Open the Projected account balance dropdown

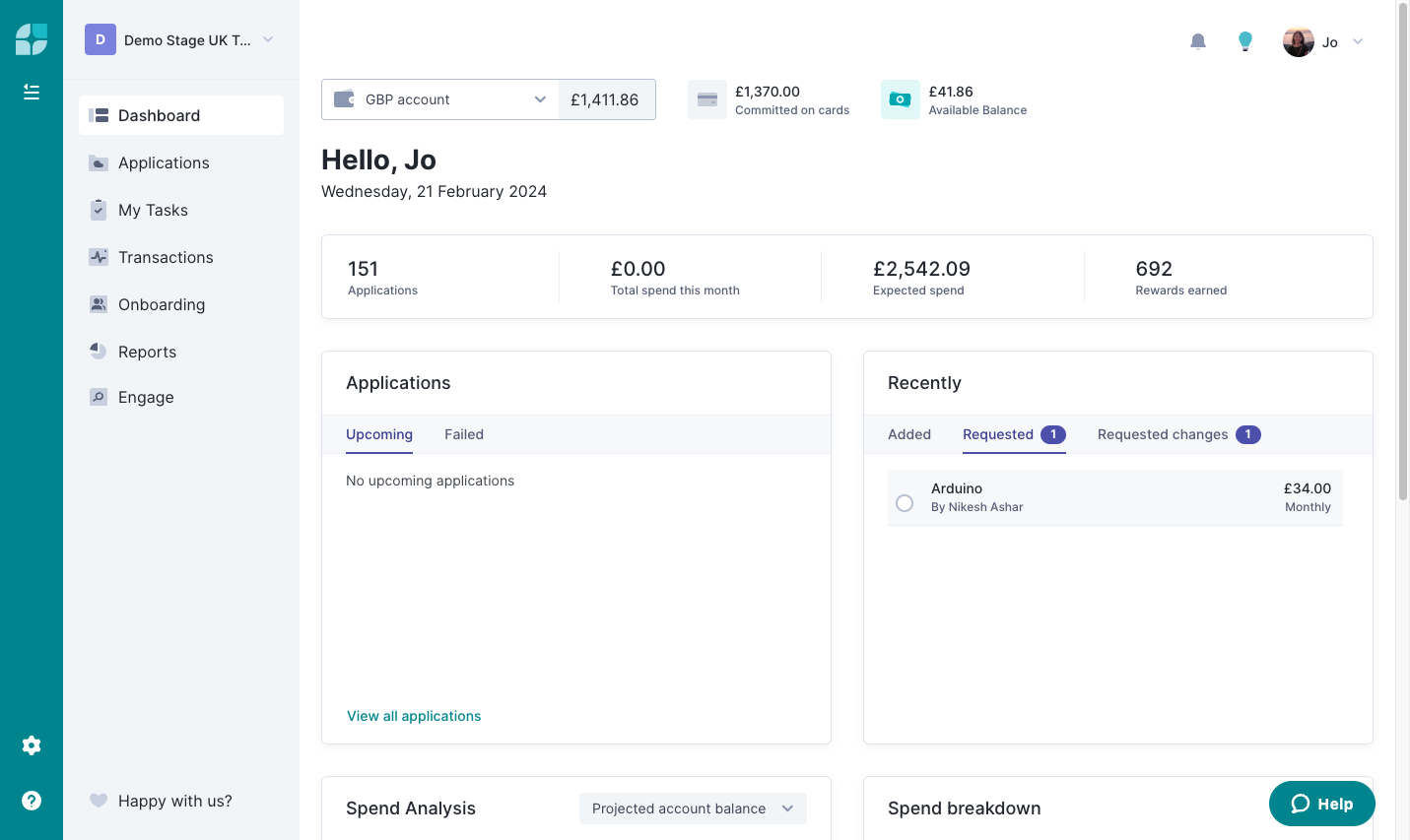tap(693, 808)
